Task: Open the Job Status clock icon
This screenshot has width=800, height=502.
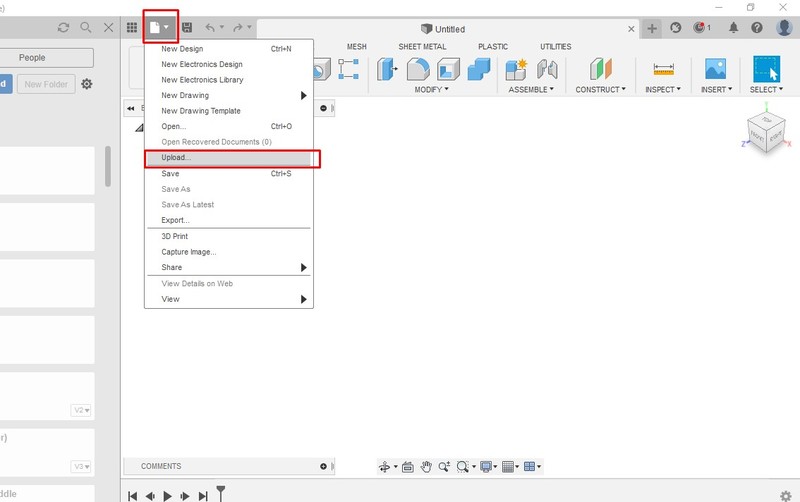Action: click(676, 28)
